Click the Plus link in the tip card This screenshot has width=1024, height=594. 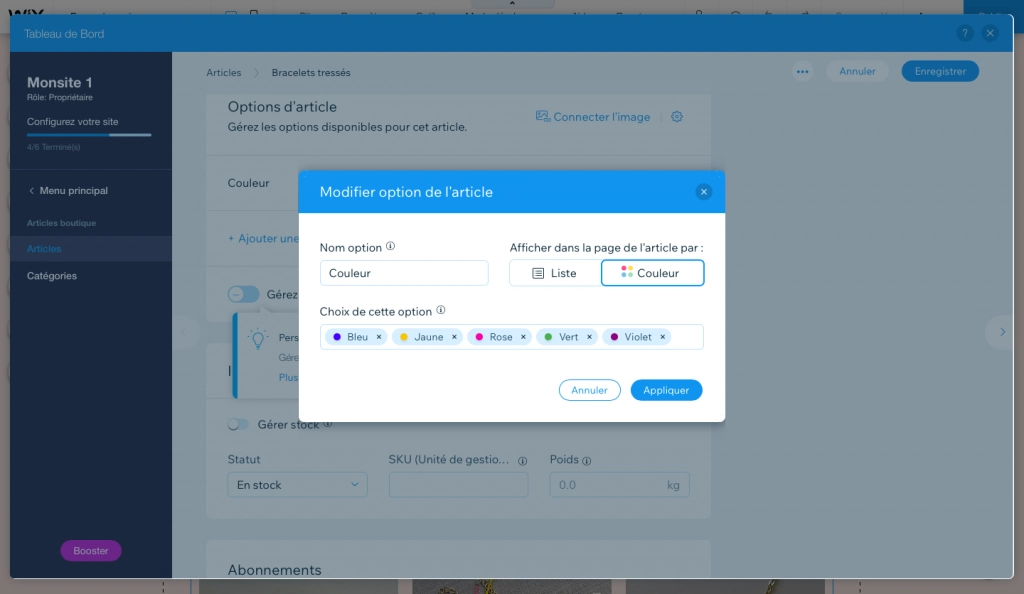pyautogui.click(x=288, y=377)
